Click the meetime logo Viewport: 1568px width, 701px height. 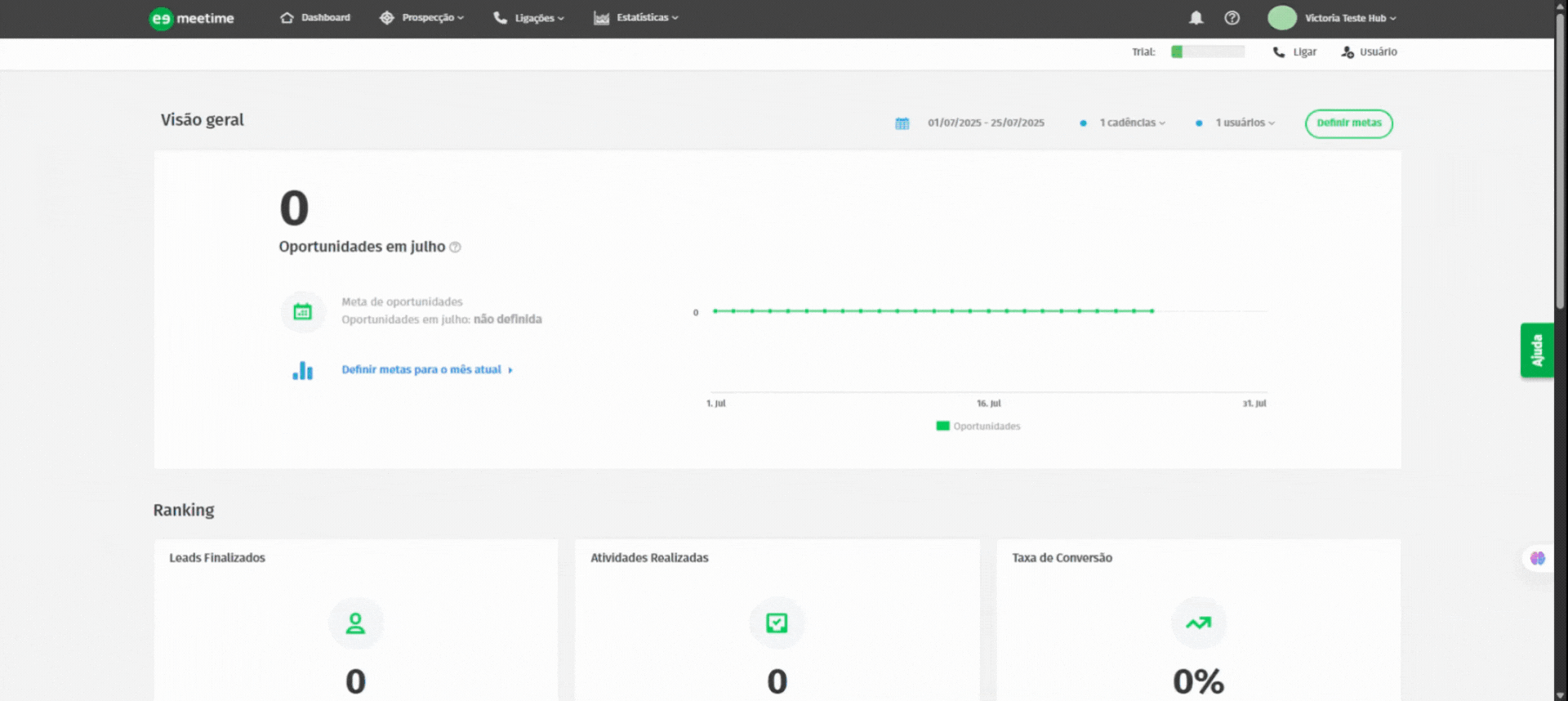point(192,18)
